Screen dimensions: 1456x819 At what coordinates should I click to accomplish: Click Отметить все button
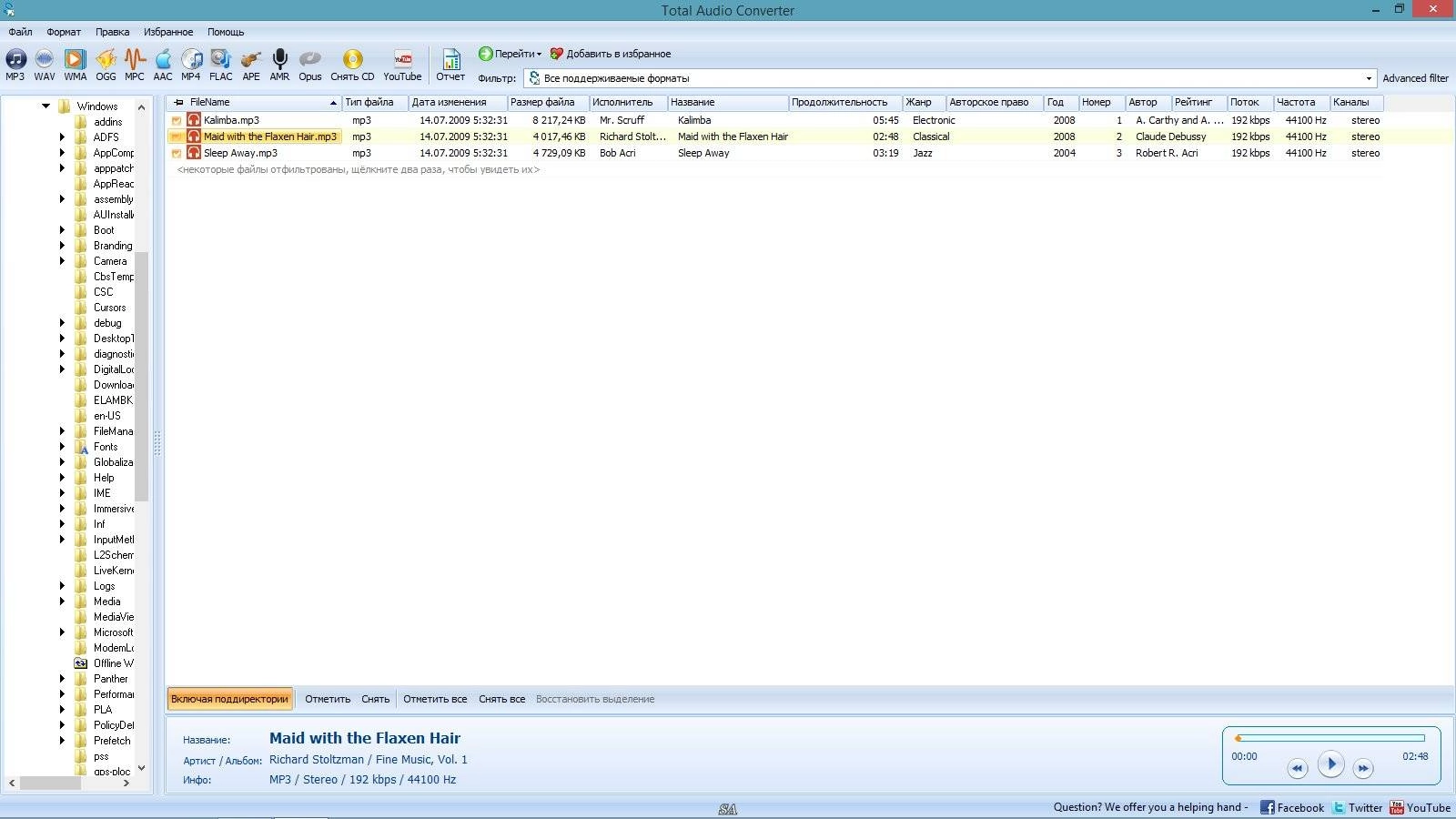[x=435, y=699]
